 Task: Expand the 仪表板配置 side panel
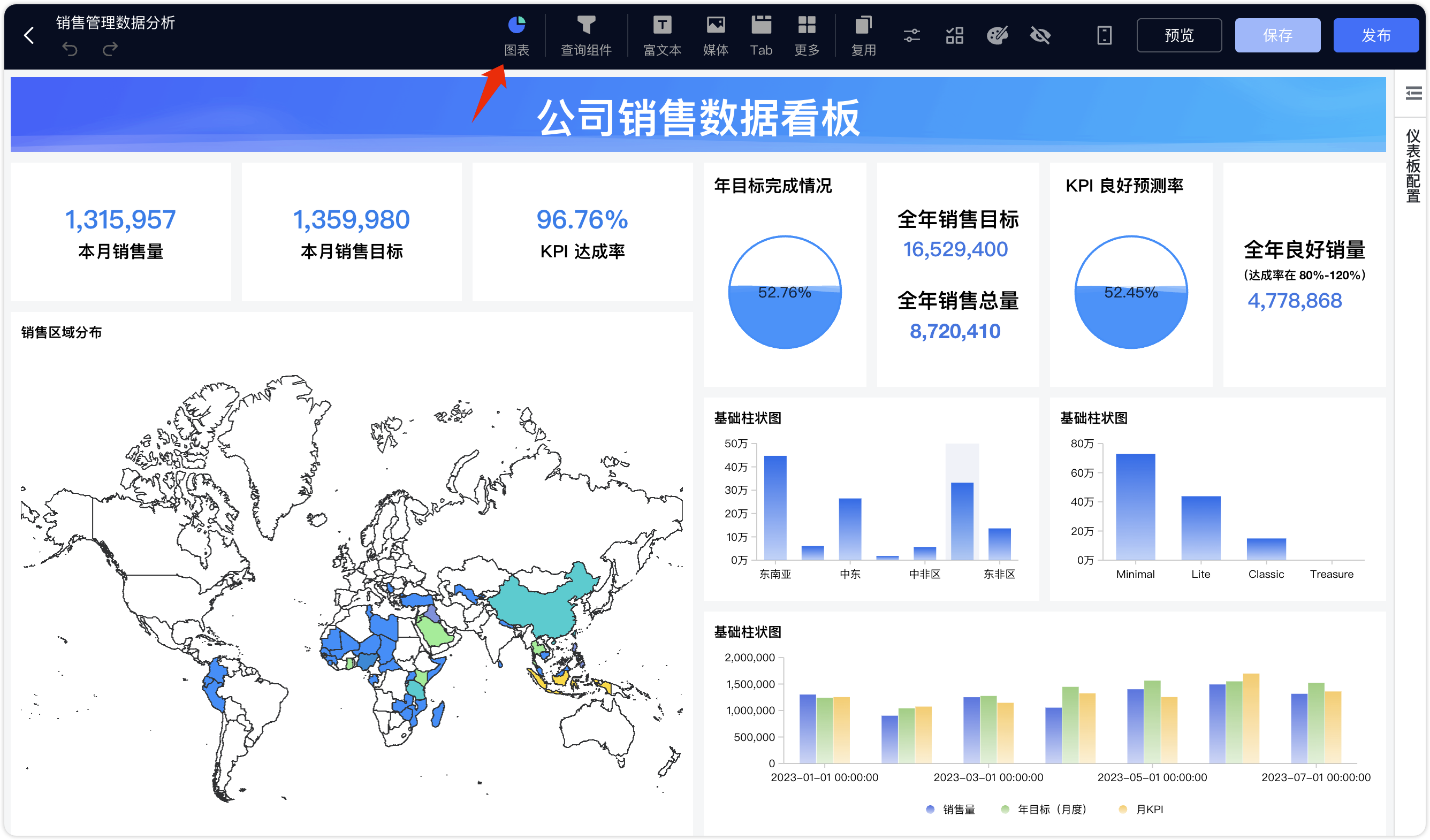(1413, 94)
